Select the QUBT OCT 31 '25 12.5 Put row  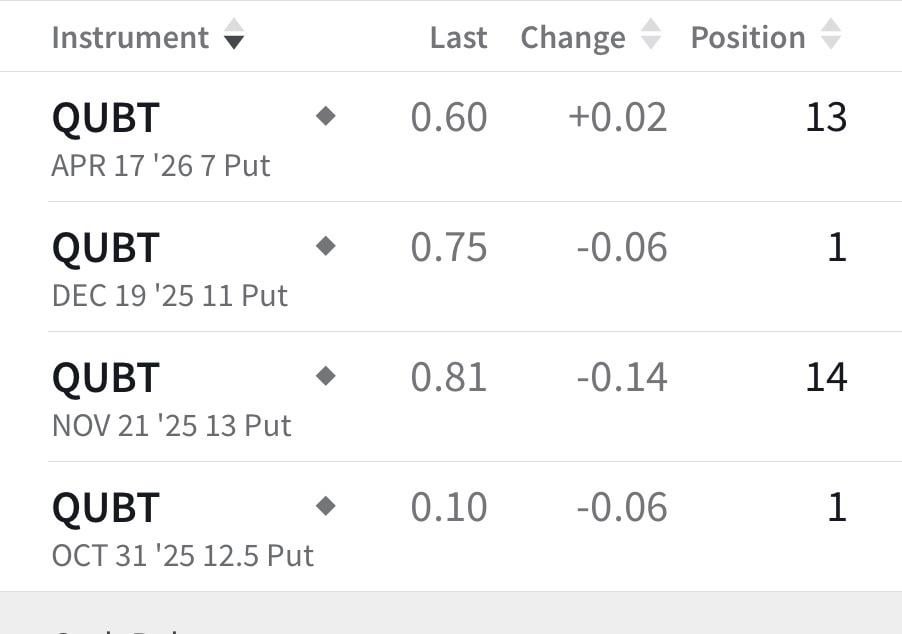[182, 528]
